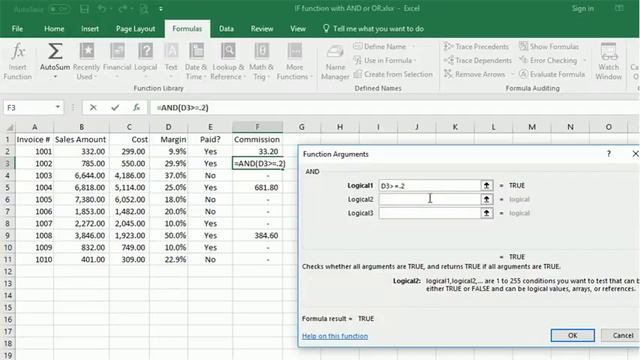Viewport: 640px width, 360px height.
Task: Click the Logical3 input field
Action: pyautogui.click(x=430, y=213)
